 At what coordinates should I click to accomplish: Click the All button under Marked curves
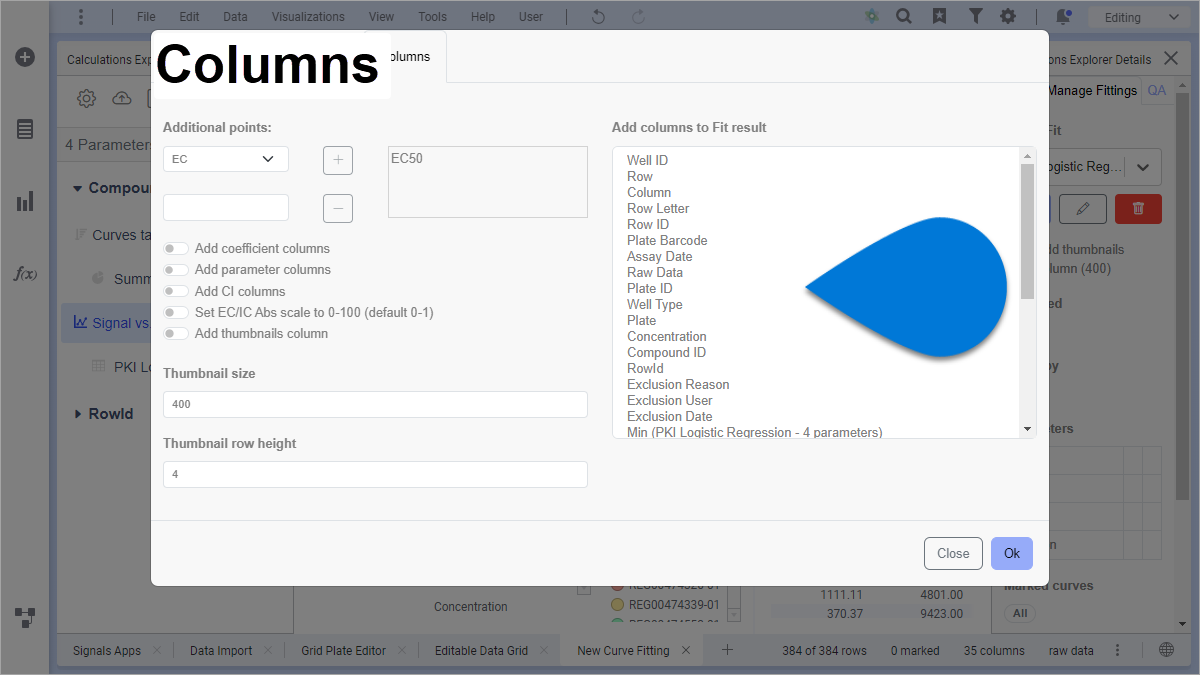(x=1020, y=613)
